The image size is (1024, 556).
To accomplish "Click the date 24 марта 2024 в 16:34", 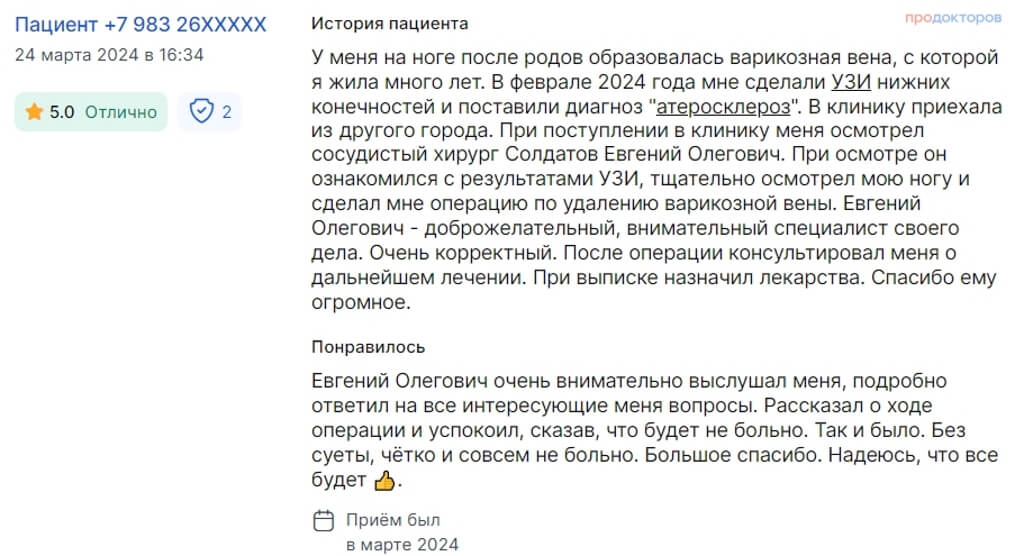I will (x=109, y=55).
